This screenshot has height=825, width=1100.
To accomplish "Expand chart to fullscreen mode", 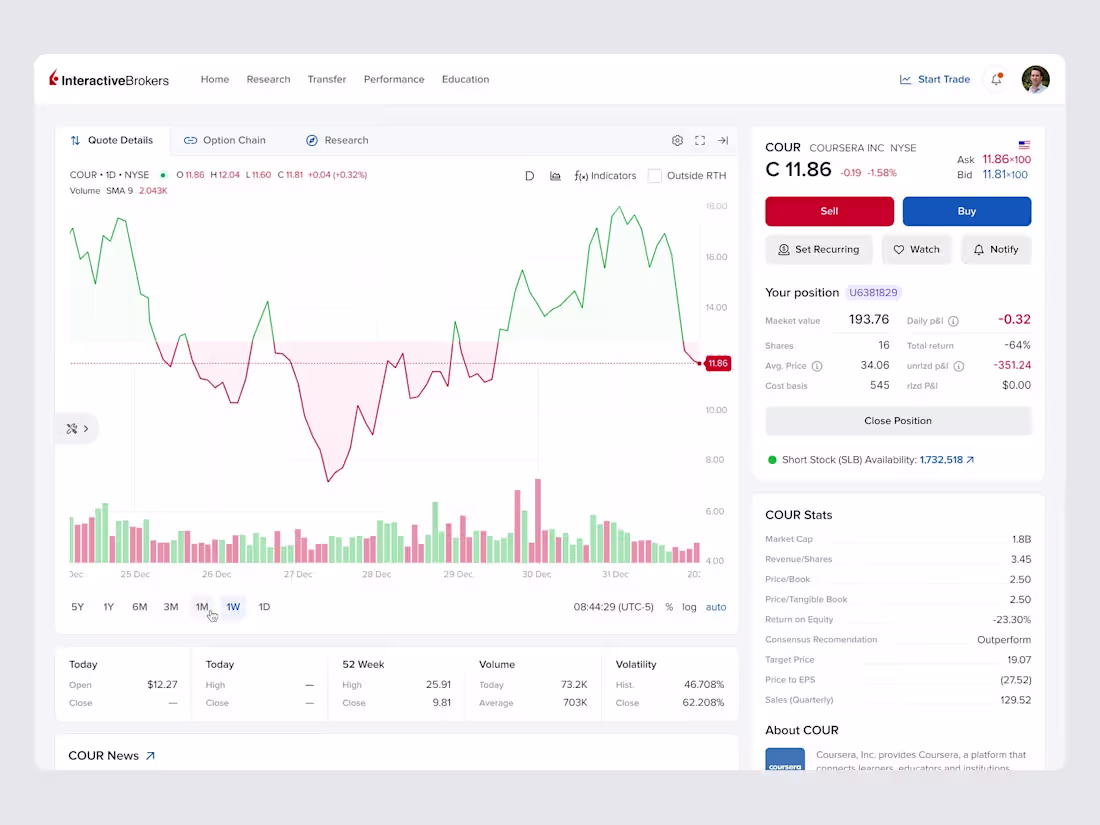I will coord(699,140).
